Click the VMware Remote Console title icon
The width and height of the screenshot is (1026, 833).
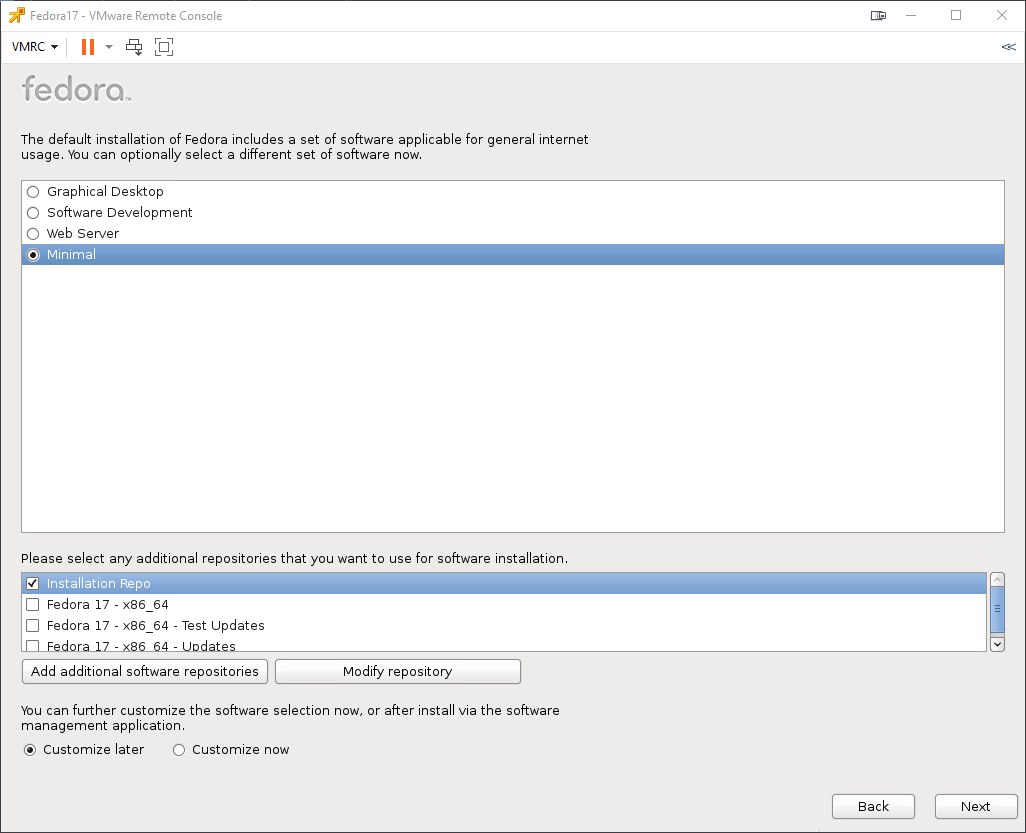point(16,15)
